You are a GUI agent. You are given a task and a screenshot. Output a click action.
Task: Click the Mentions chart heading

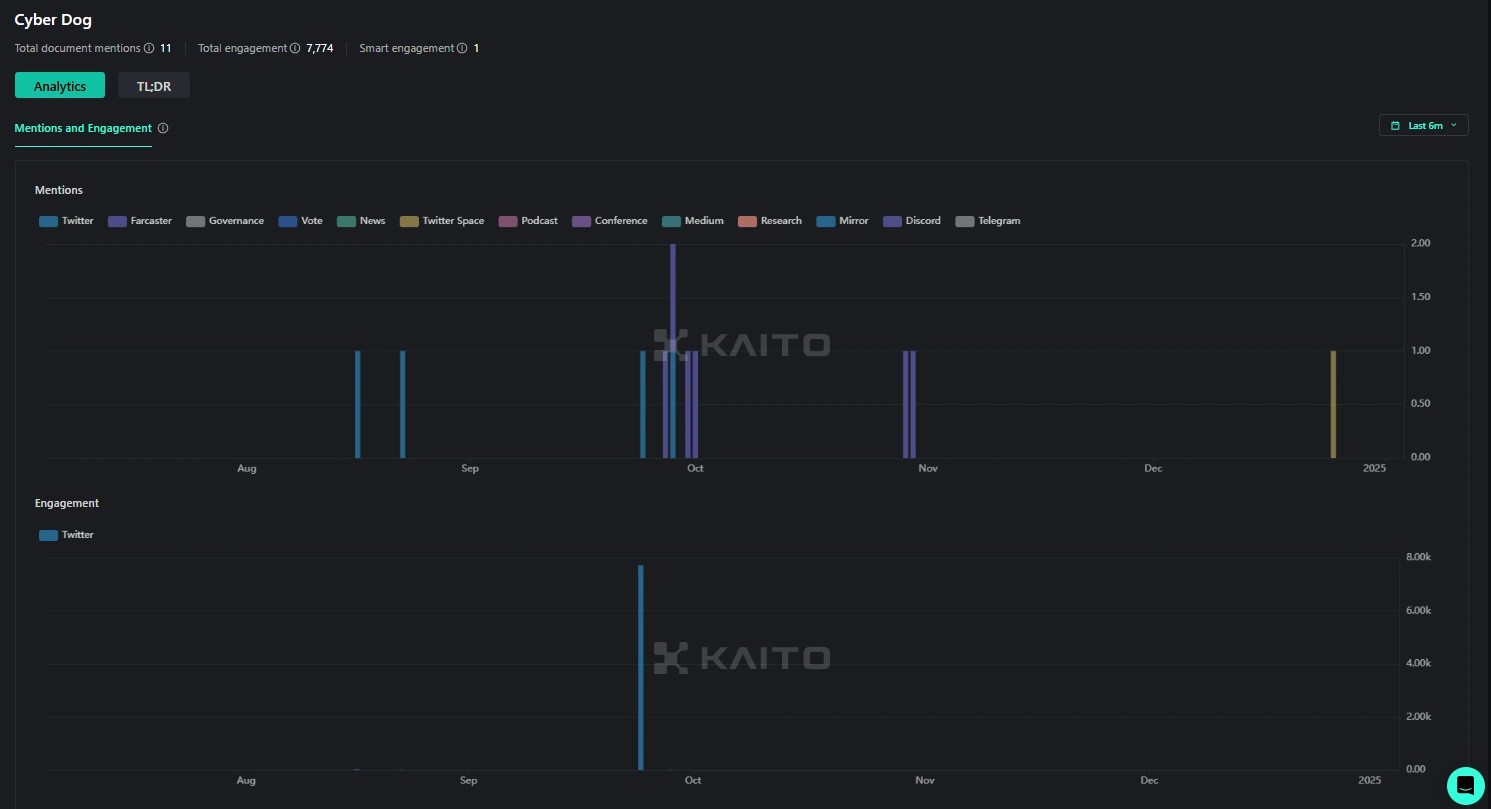[59, 190]
